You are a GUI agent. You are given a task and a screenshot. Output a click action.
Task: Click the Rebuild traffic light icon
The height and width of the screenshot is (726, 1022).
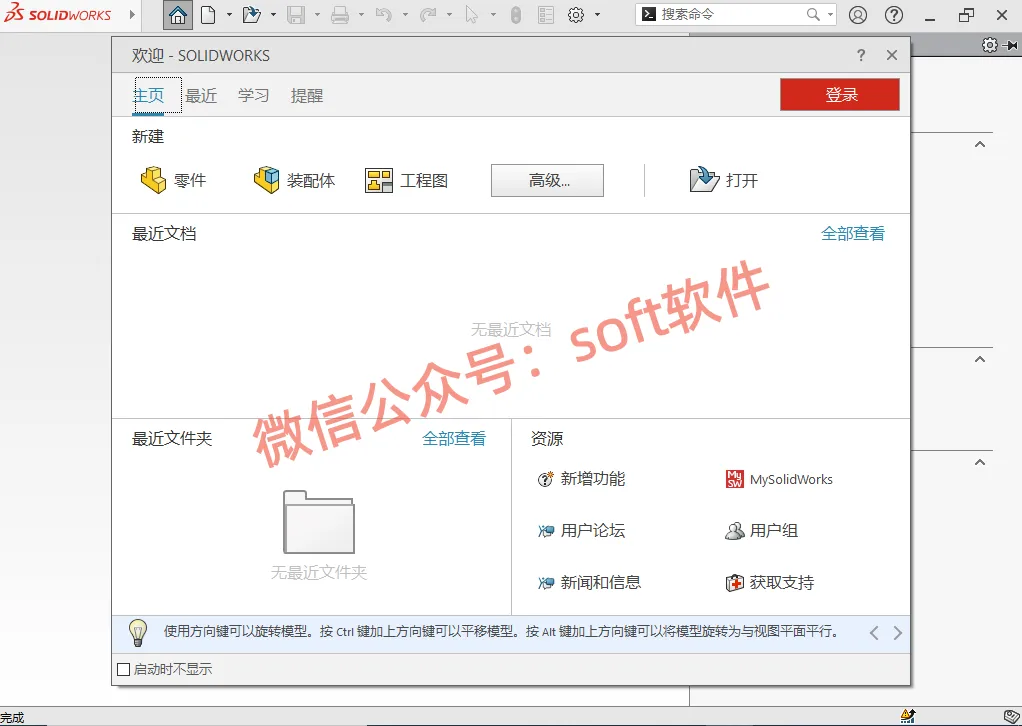coord(516,14)
